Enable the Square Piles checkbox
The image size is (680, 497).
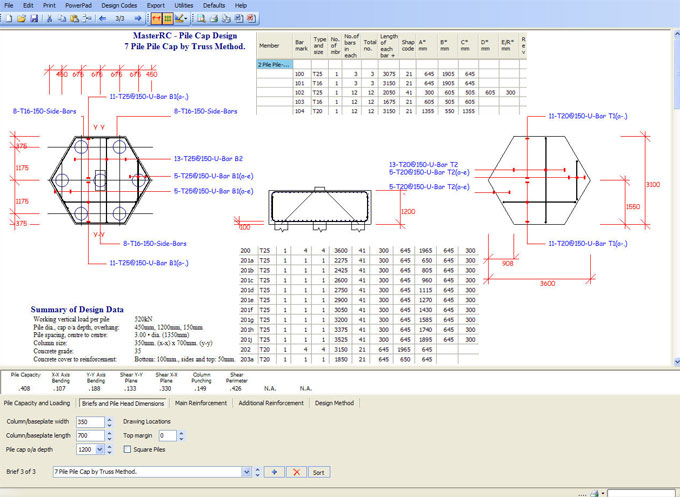[127, 450]
